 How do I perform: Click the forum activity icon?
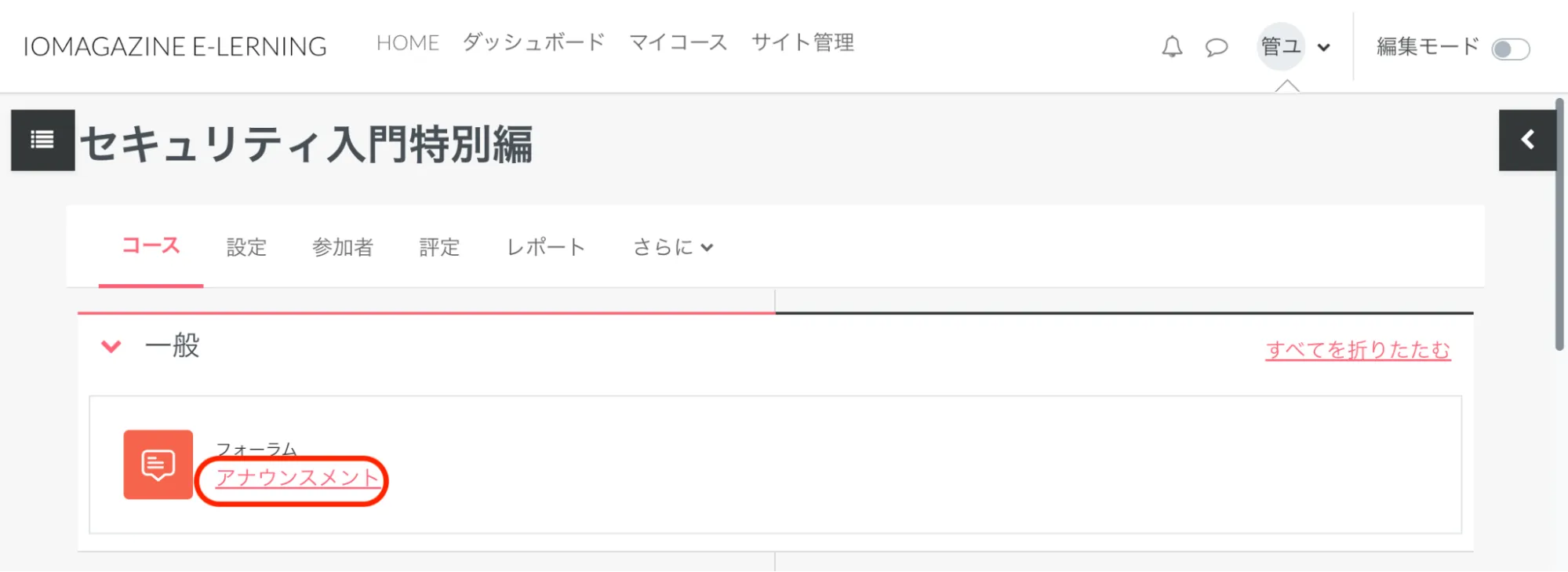[158, 465]
